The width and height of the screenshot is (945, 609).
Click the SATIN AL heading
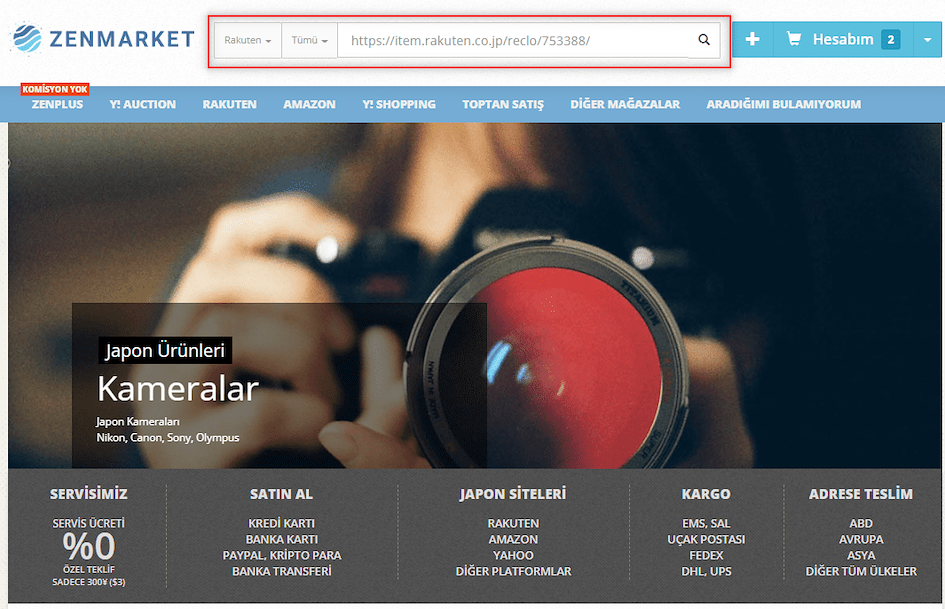281,494
